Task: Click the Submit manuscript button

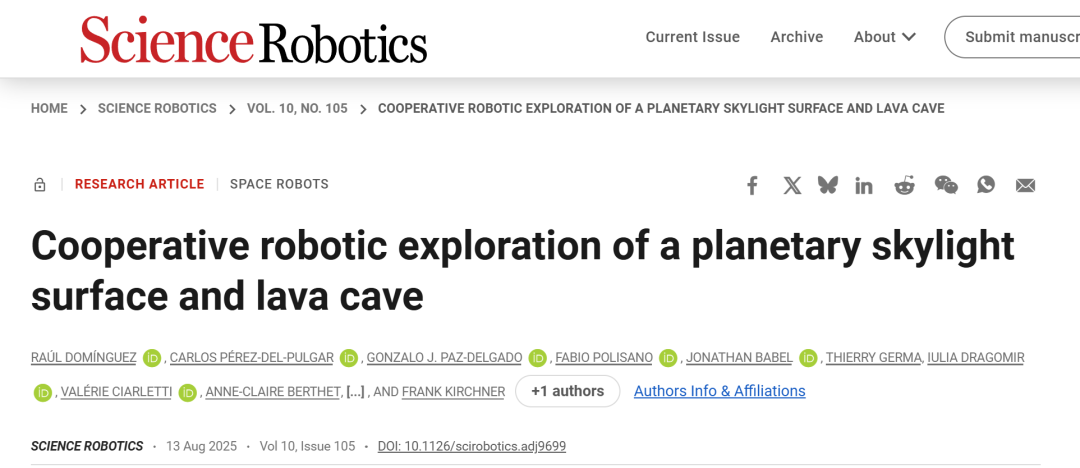Action: pyautogui.click(x=1012, y=37)
